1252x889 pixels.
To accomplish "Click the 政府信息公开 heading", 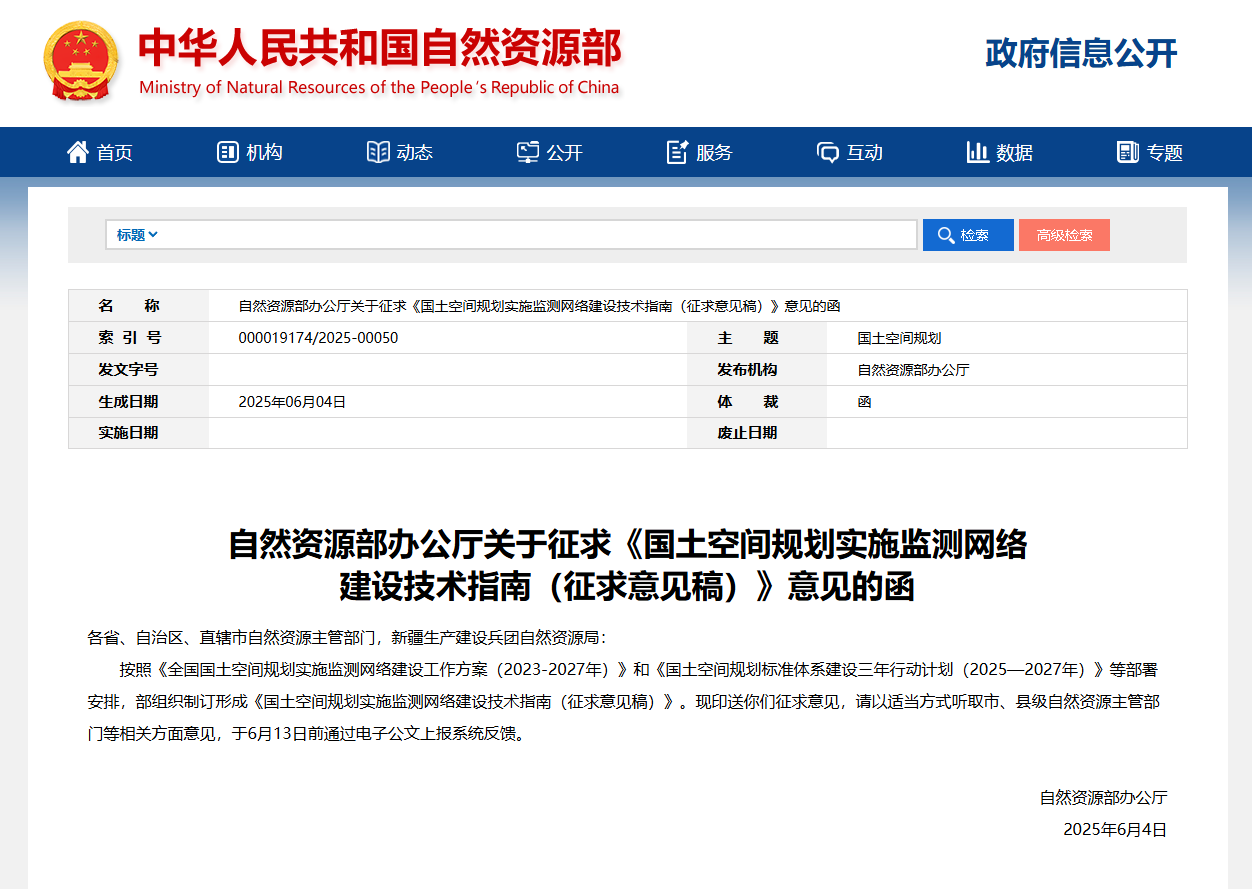I will 1081,53.
